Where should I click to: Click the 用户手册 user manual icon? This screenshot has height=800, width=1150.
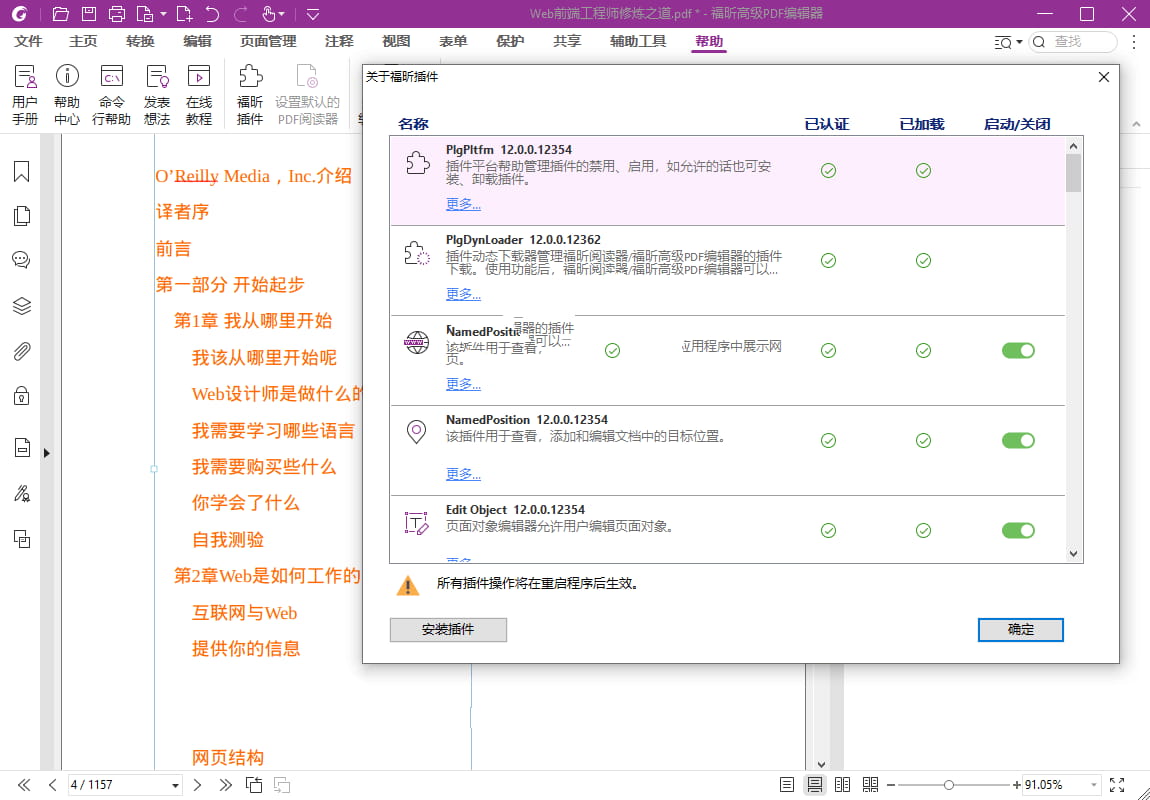pyautogui.click(x=25, y=95)
